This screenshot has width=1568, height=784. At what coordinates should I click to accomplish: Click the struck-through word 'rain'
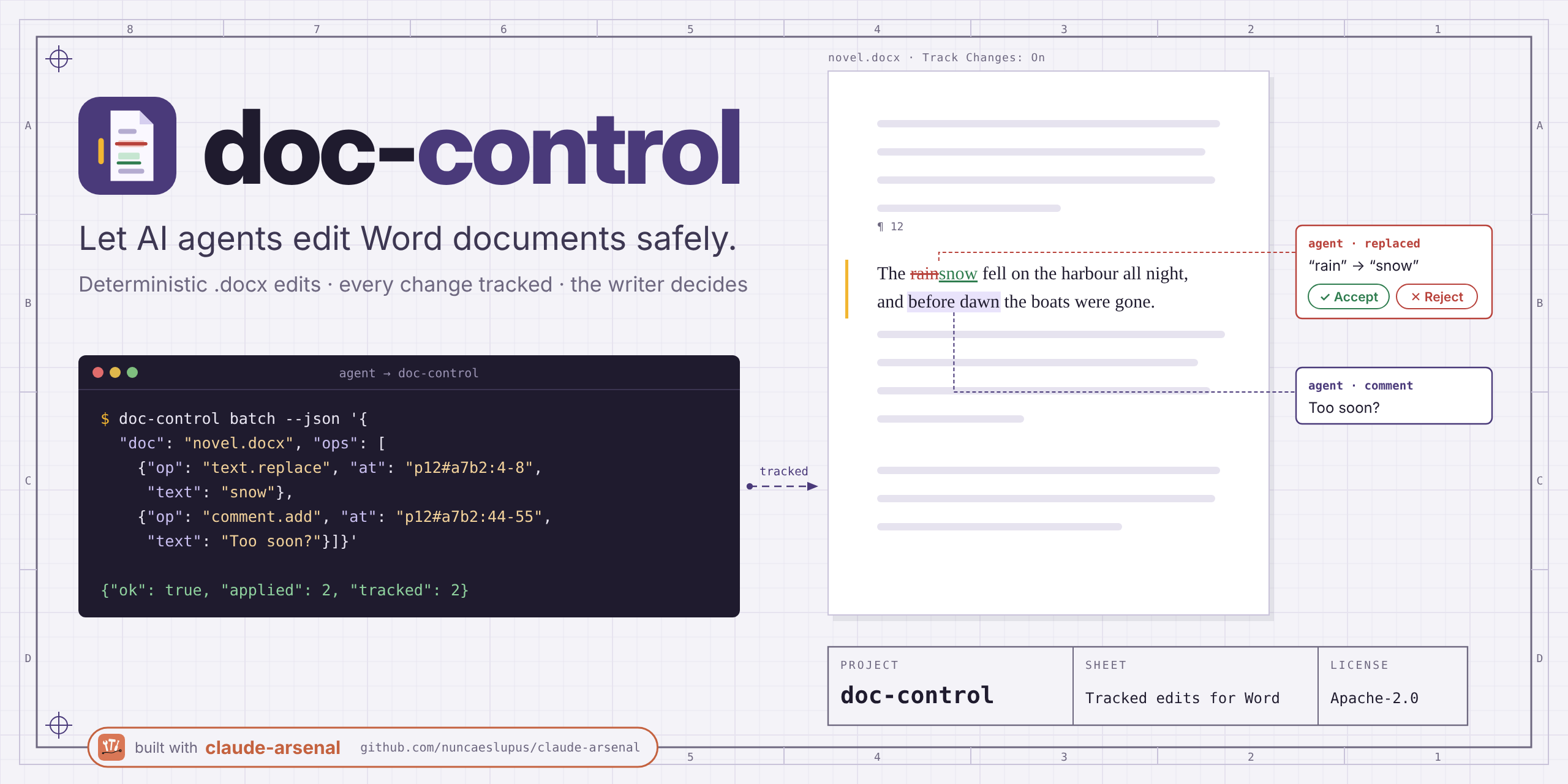(x=924, y=274)
